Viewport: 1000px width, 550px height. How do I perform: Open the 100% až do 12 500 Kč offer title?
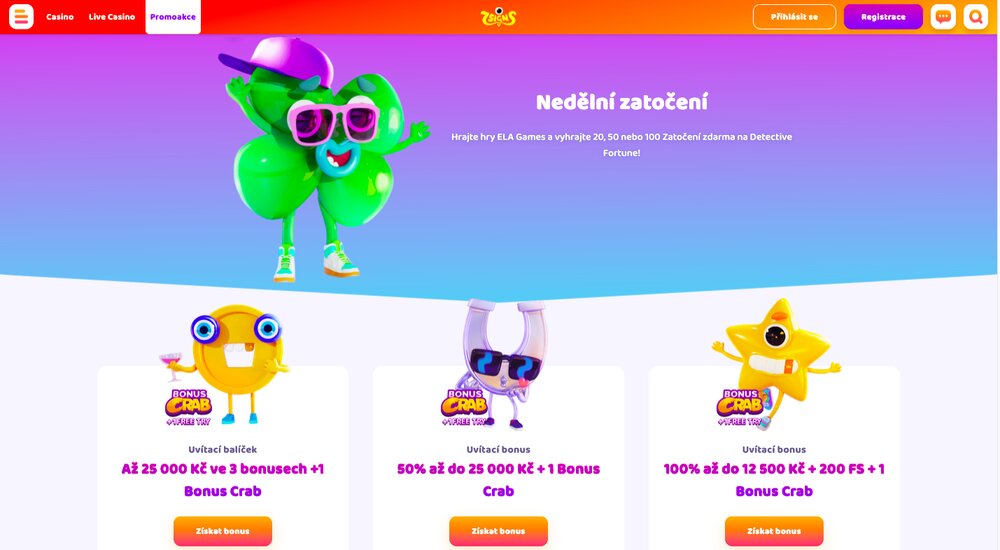[x=774, y=480]
